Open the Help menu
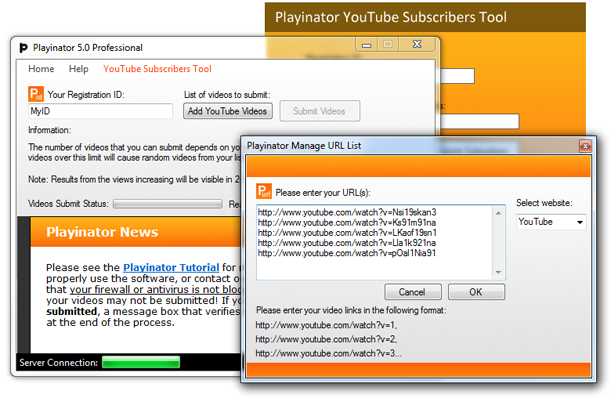 [x=79, y=69]
